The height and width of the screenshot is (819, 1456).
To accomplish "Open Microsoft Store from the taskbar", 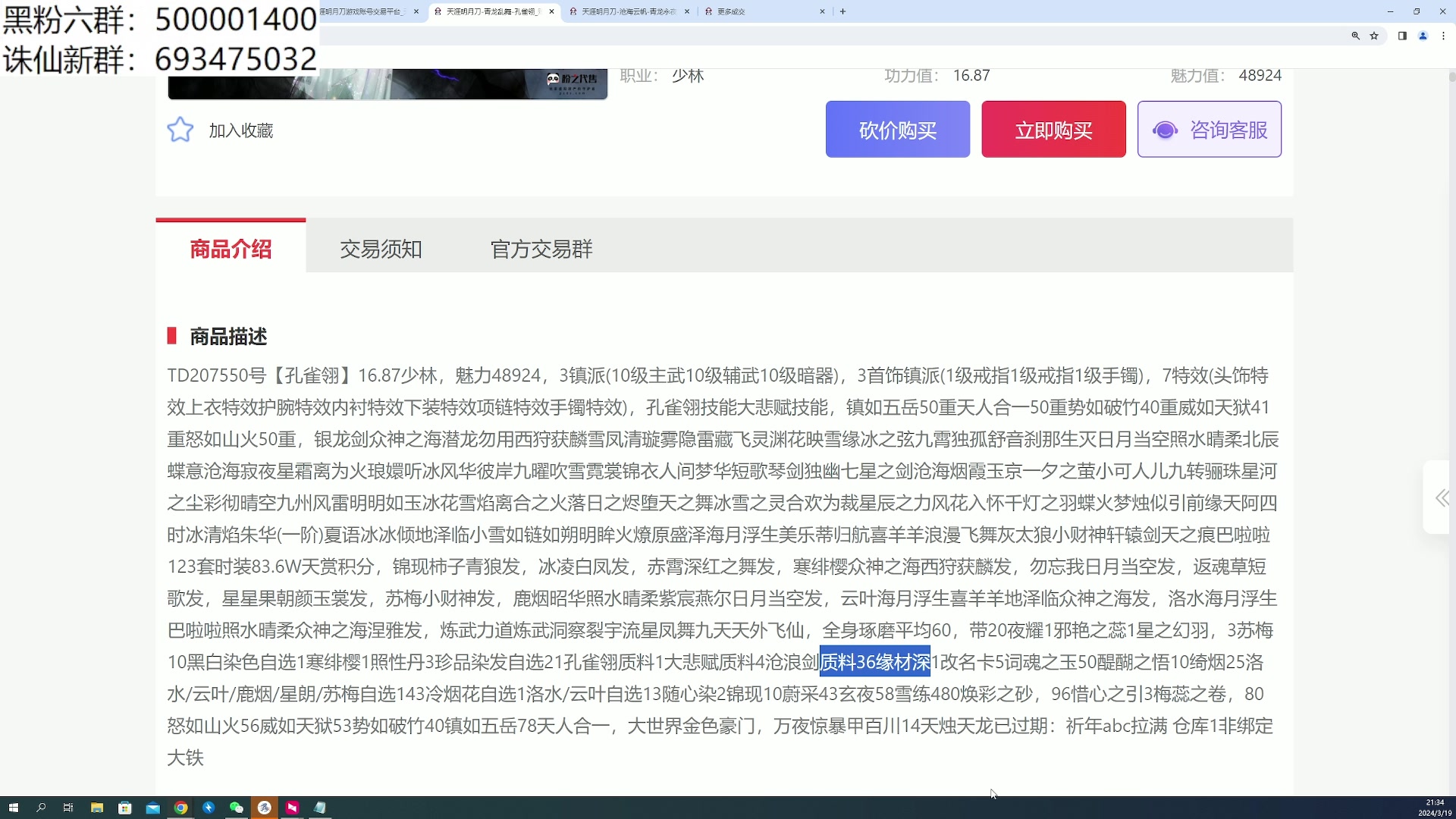I will [x=124, y=808].
